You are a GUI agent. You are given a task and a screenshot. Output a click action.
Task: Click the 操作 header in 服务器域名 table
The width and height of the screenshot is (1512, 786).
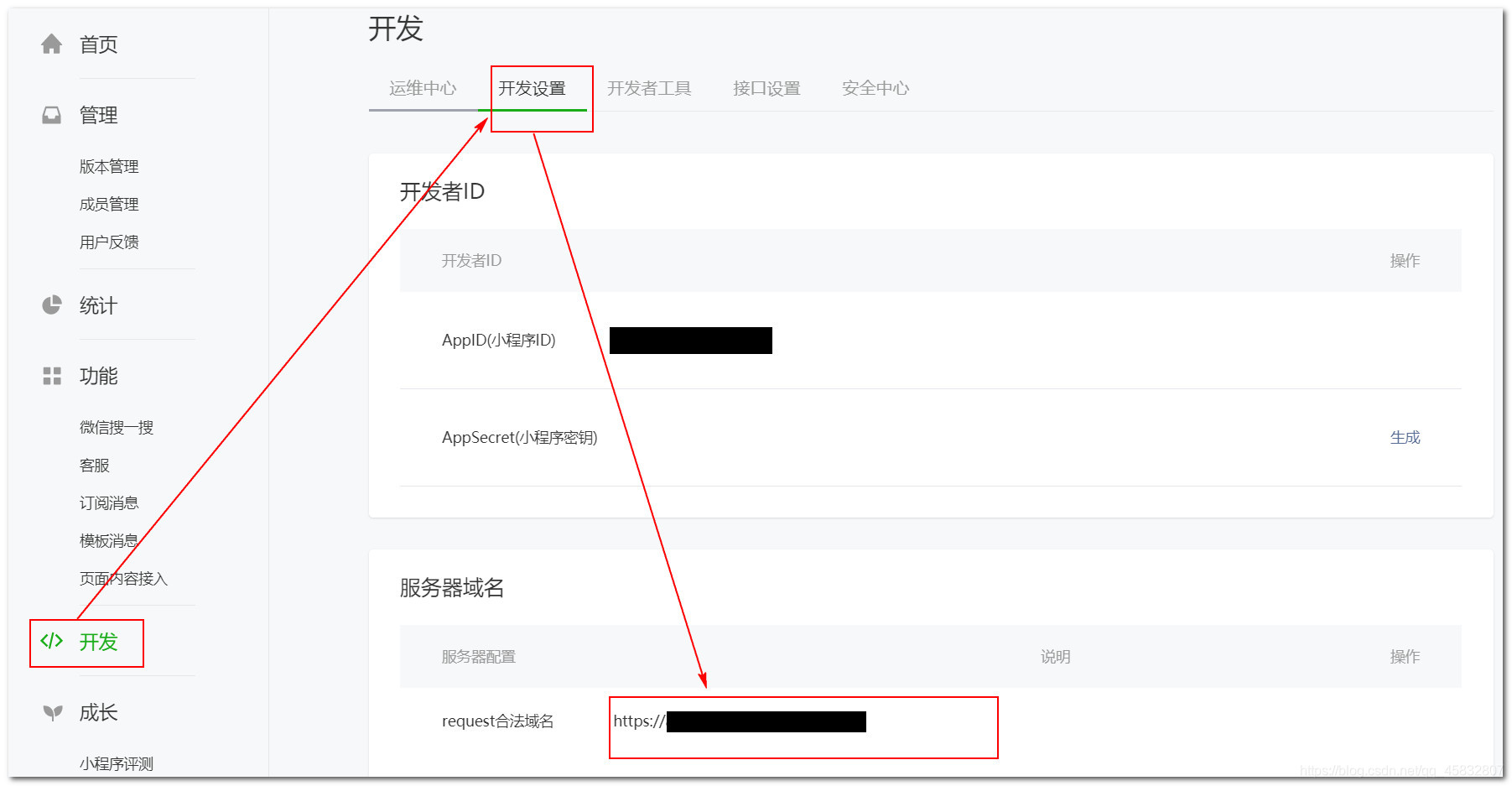tap(1405, 656)
